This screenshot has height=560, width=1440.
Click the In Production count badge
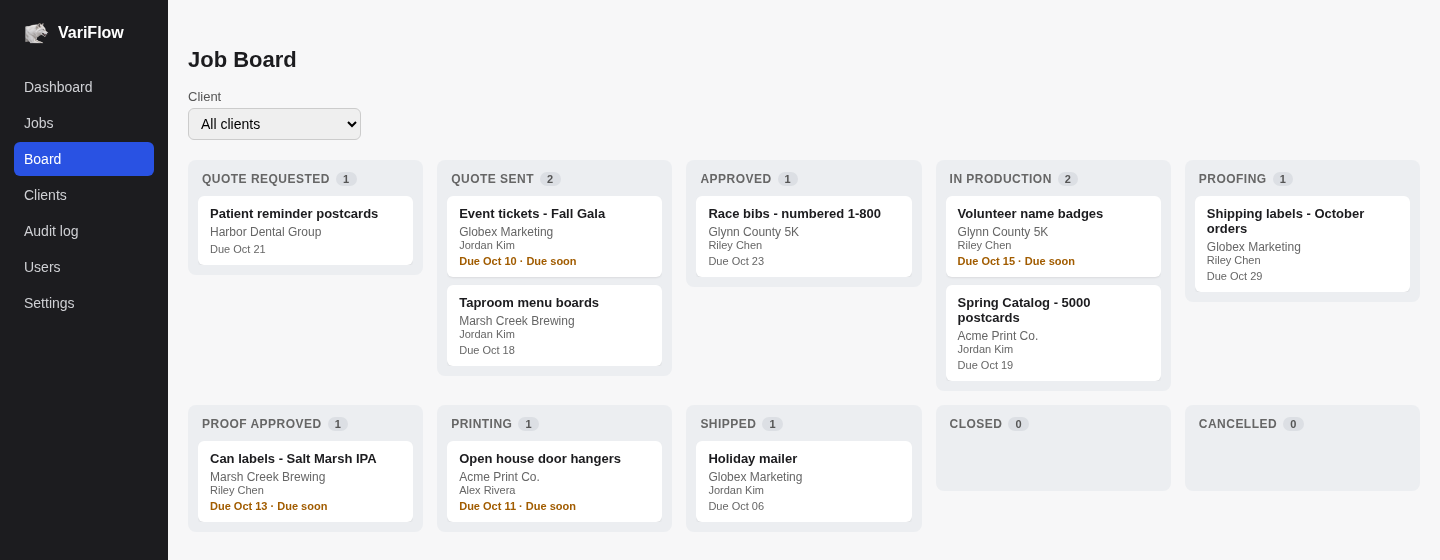pos(1068,179)
